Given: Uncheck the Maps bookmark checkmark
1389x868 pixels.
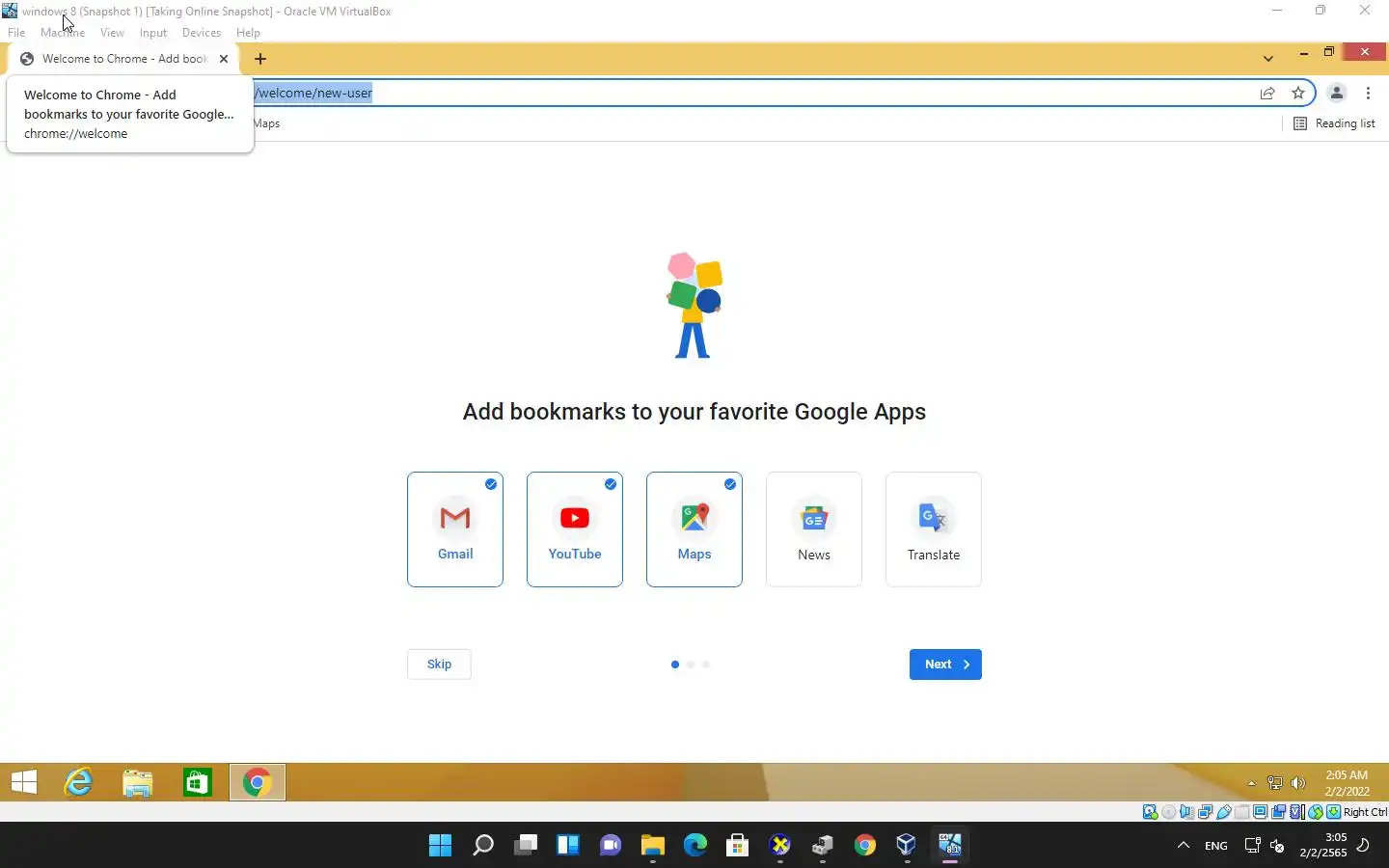Looking at the screenshot, I should [x=730, y=484].
